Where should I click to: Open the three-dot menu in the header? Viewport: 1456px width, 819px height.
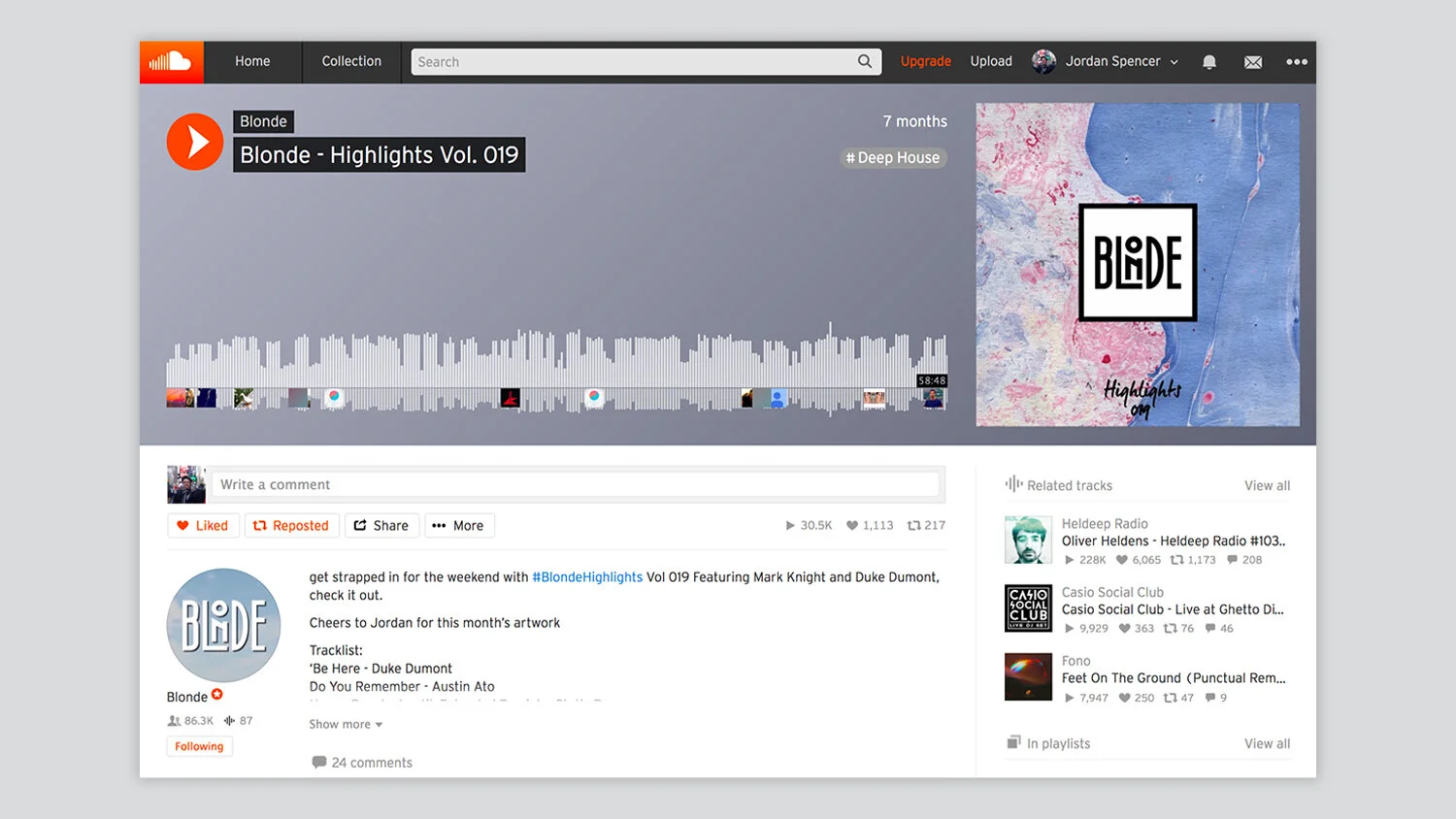pyautogui.click(x=1297, y=62)
